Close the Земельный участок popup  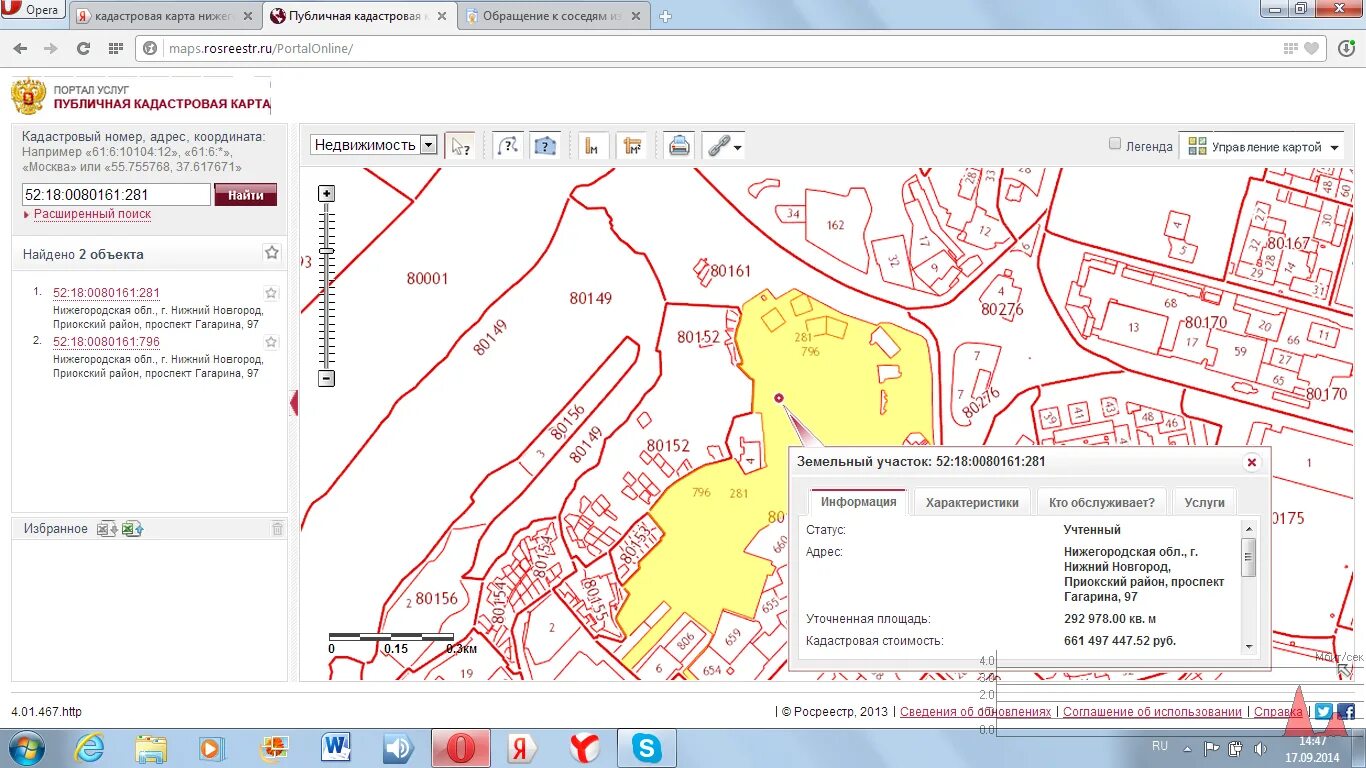click(x=1251, y=462)
